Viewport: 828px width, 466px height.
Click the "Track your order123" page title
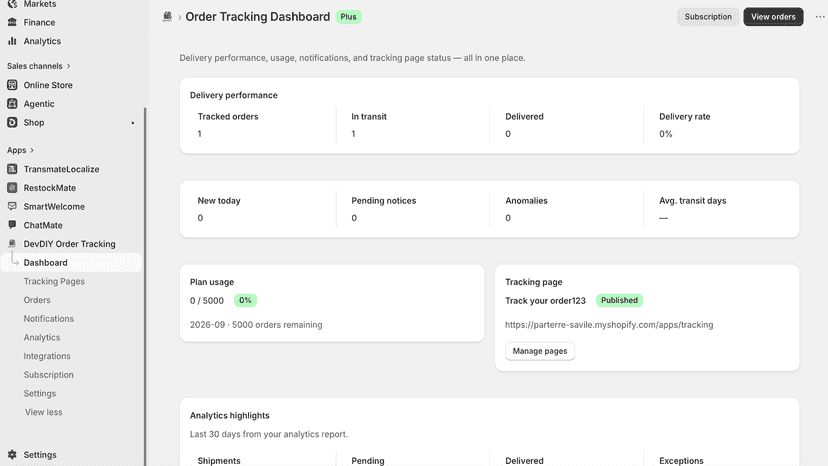tap(545, 300)
